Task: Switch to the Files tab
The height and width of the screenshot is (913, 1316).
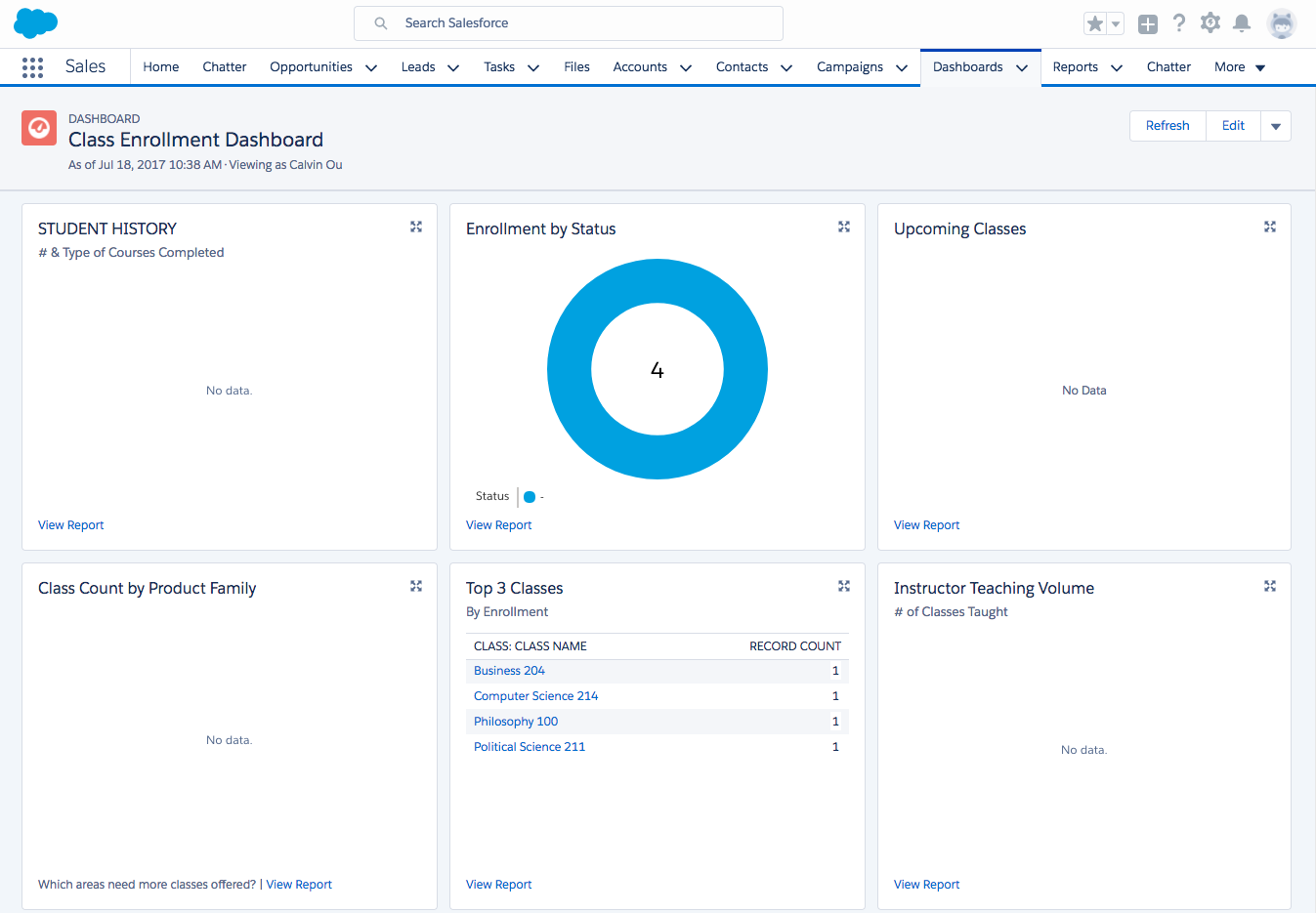Action: point(576,67)
